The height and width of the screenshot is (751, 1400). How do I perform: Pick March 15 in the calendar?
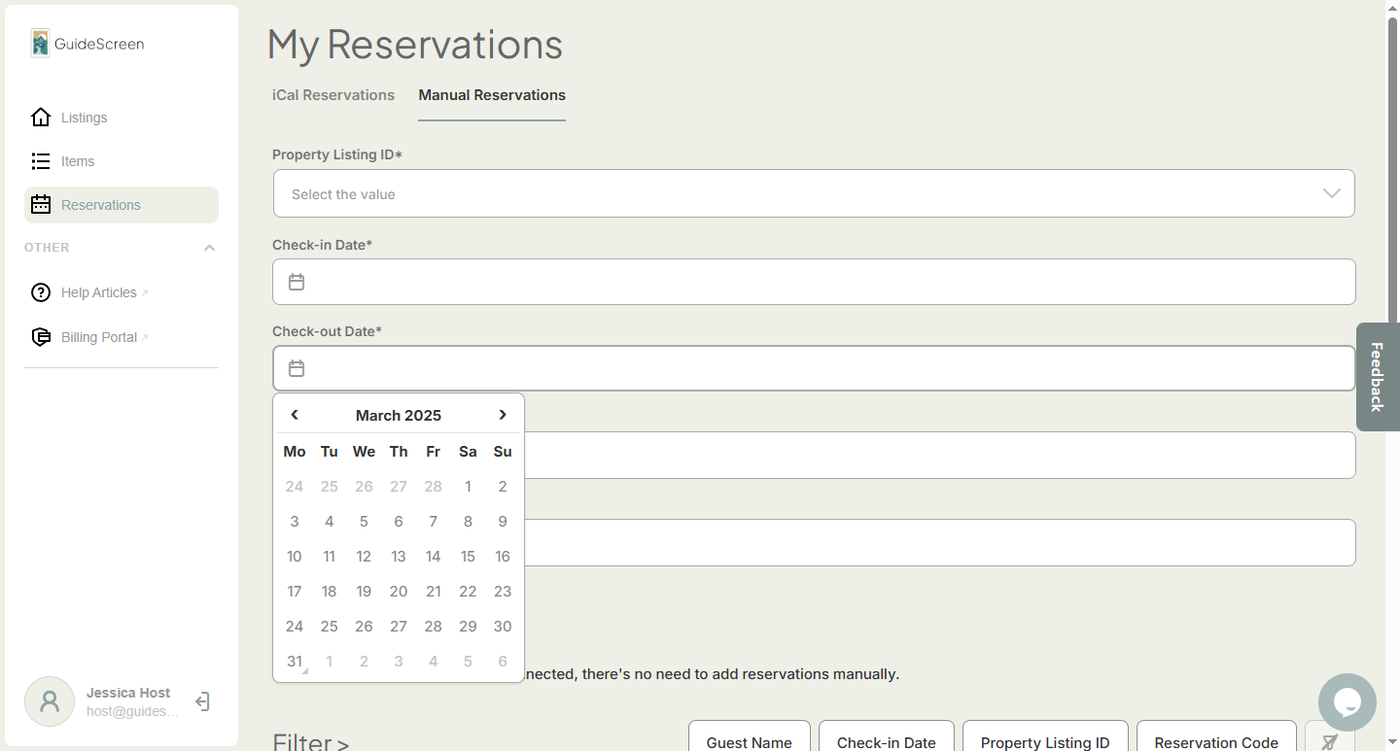coord(468,556)
